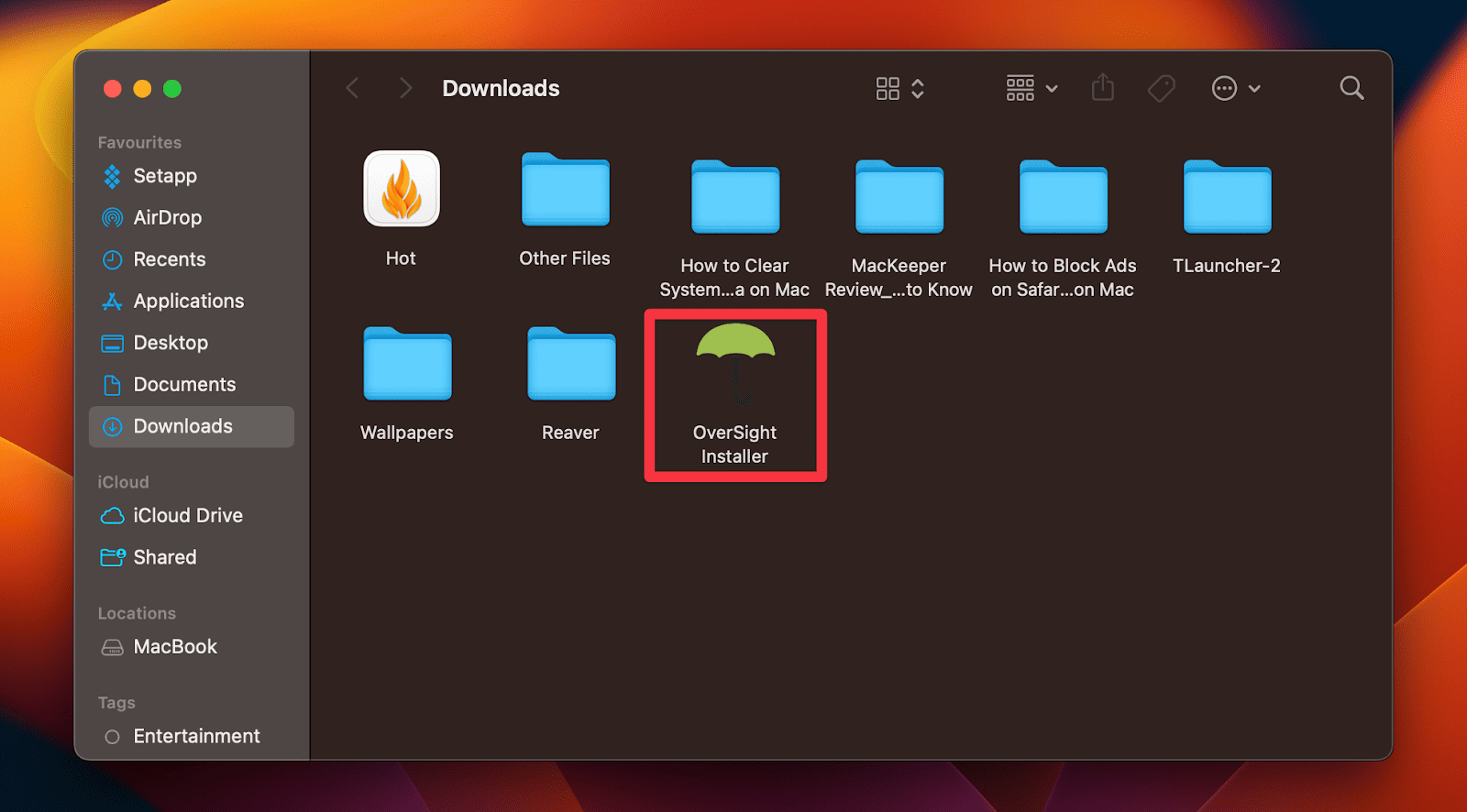Screen dimensions: 1467x812
Task: Click the Locations section header
Action: pos(137,613)
